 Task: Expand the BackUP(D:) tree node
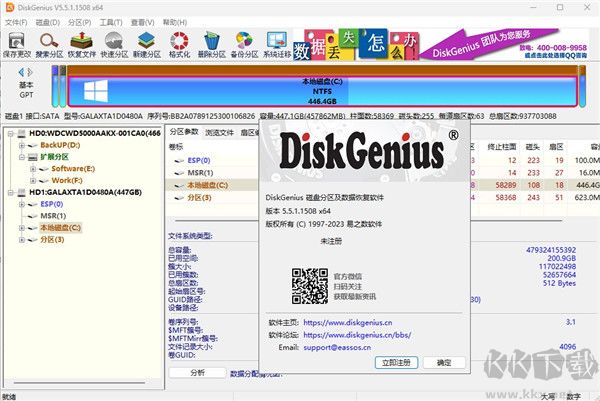(x=22, y=145)
